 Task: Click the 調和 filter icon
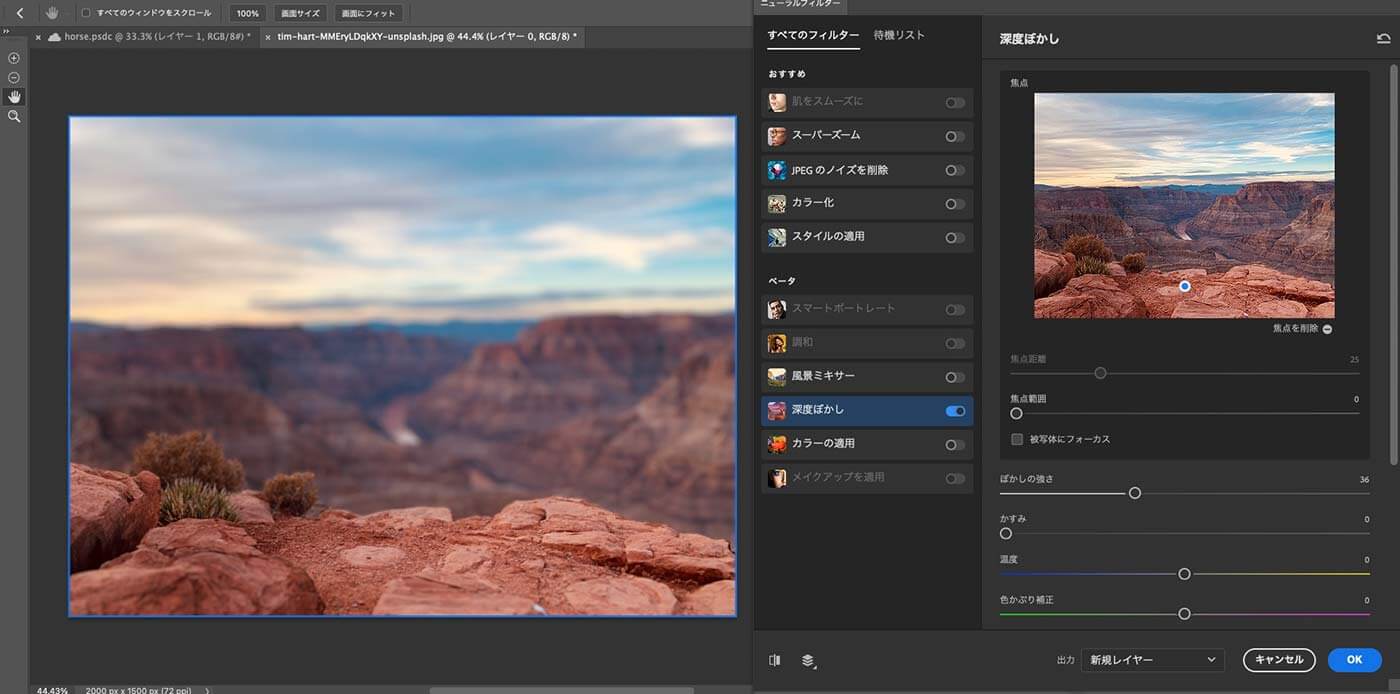777,343
